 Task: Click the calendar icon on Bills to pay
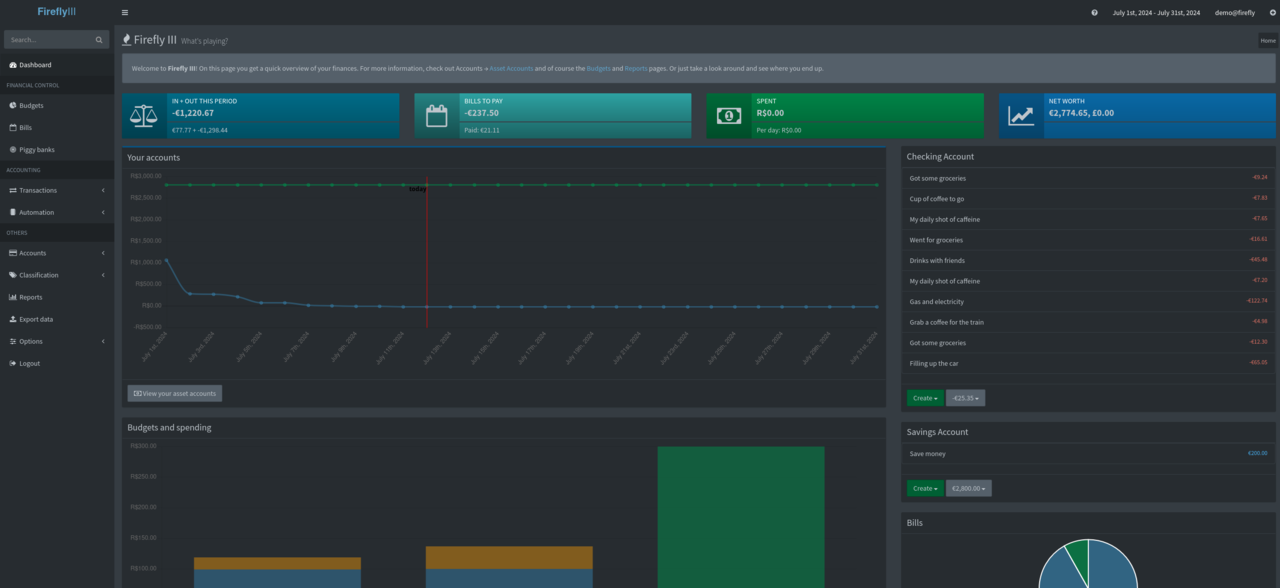pos(437,116)
